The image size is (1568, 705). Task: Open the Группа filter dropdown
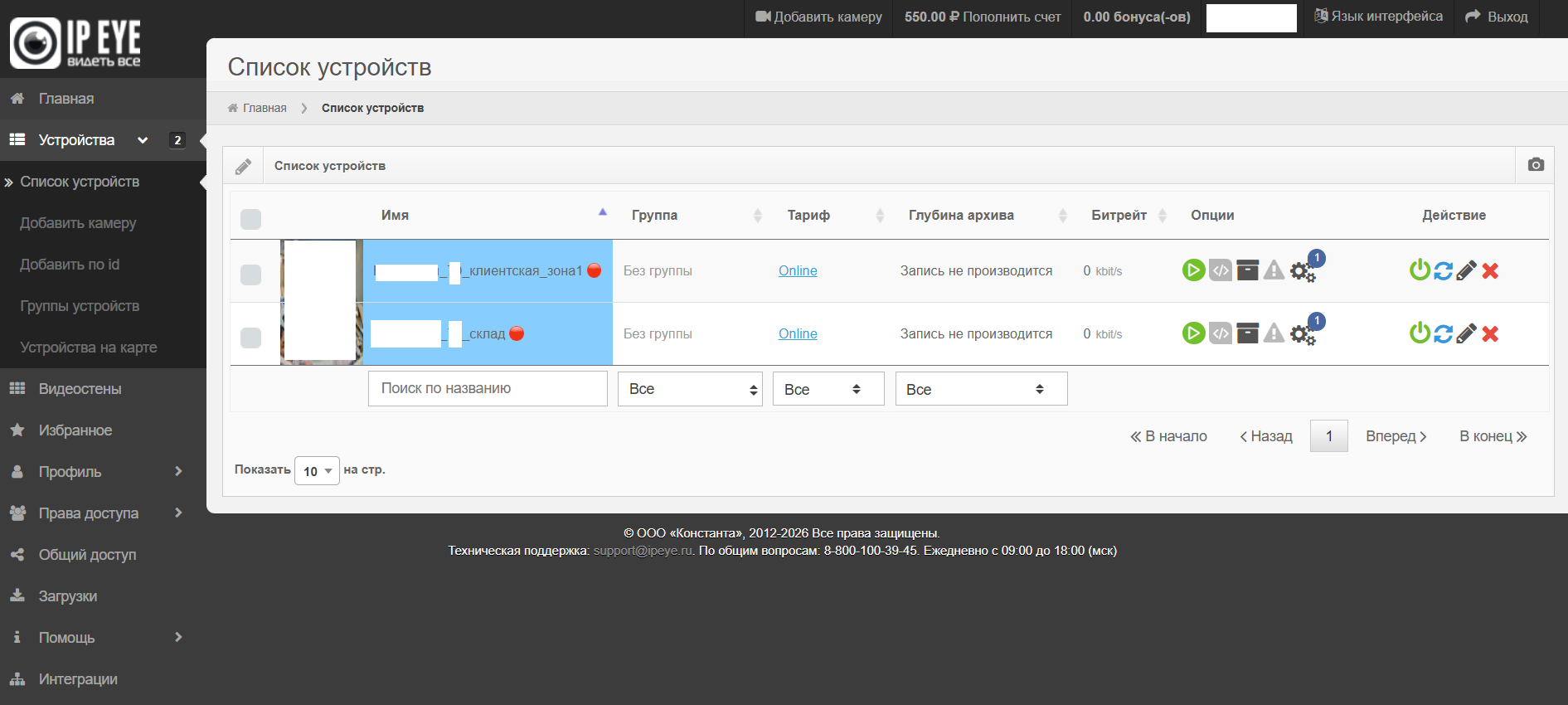(x=690, y=389)
